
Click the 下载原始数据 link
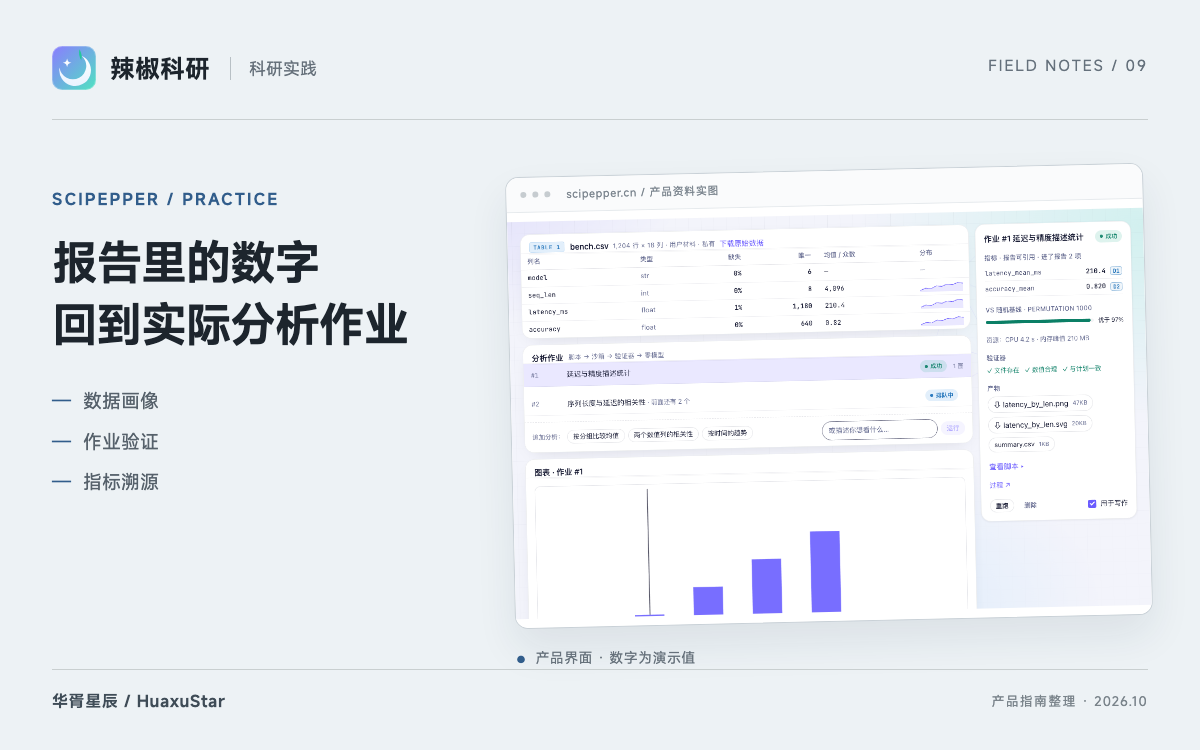pos(741,243)
